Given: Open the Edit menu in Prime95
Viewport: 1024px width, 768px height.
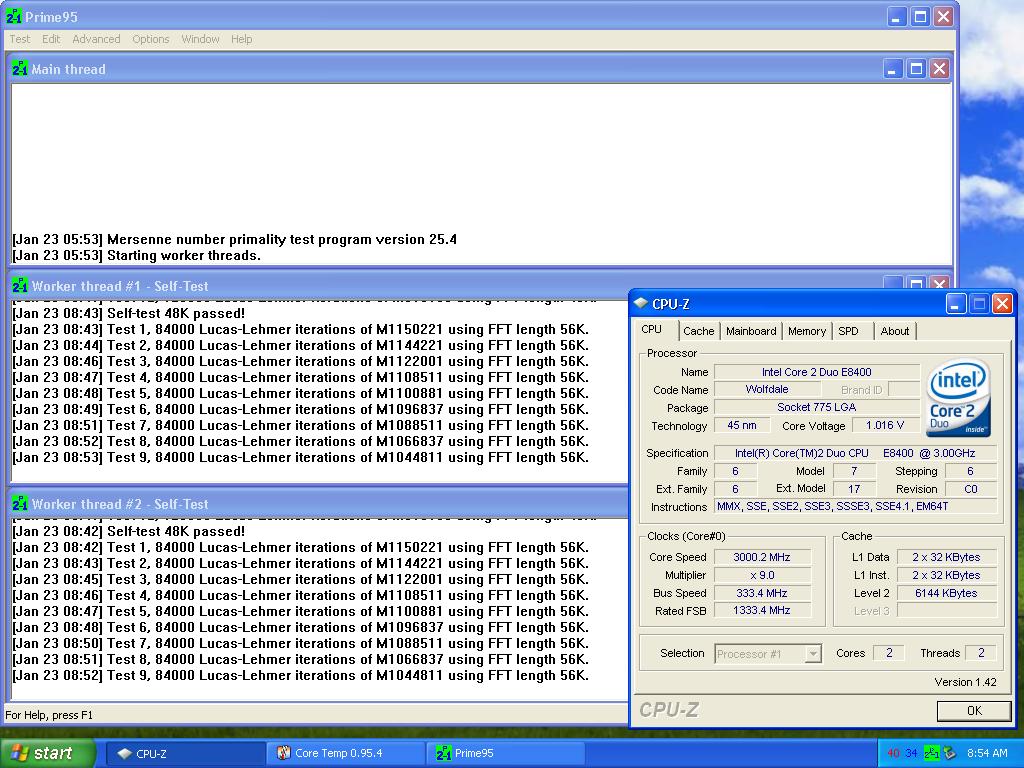Looking at the screenshot, I should tap(51, 39).
